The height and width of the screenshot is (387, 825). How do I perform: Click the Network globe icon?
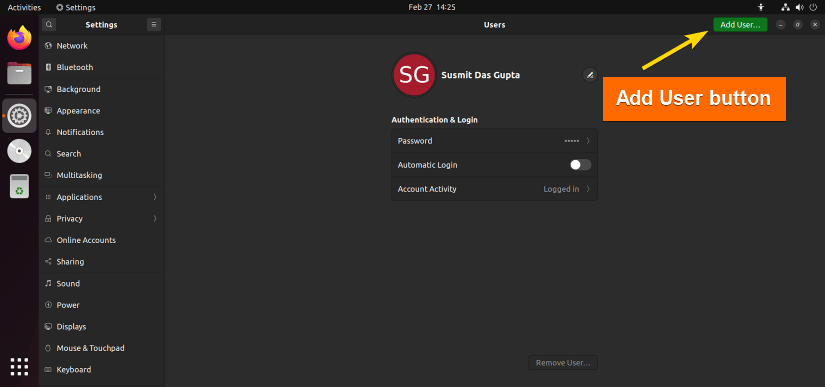[x=48, y=46]
